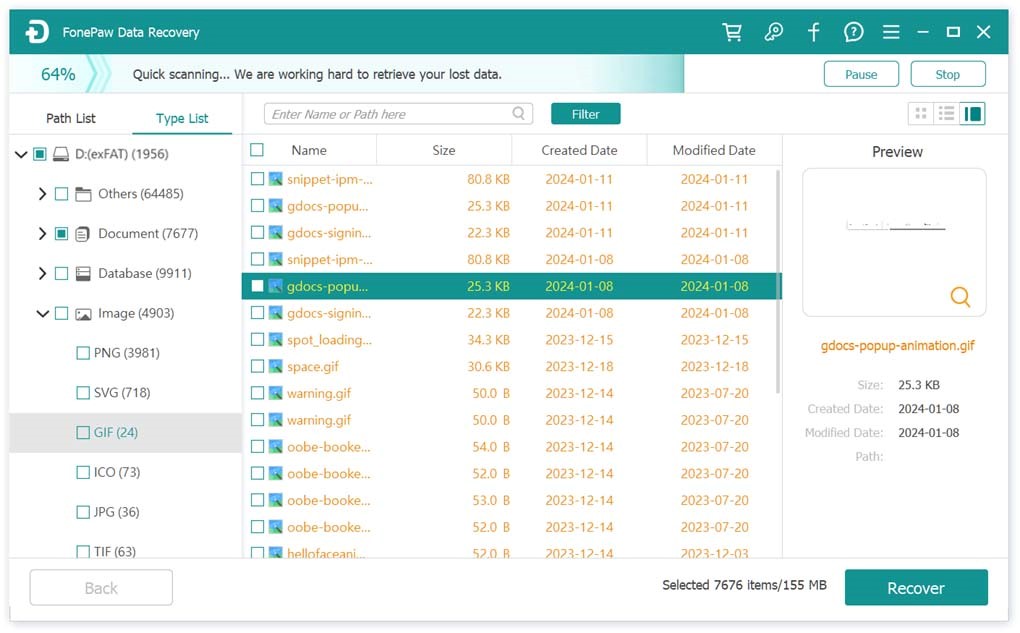1020x633 pixels.
Task: Open the hamburger menu icon
Action: (x=891, y=32)
